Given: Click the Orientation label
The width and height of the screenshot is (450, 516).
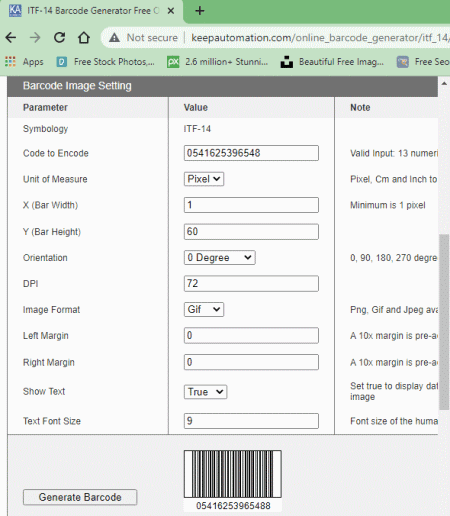Looking at the screenshot, I should point(45,258).
